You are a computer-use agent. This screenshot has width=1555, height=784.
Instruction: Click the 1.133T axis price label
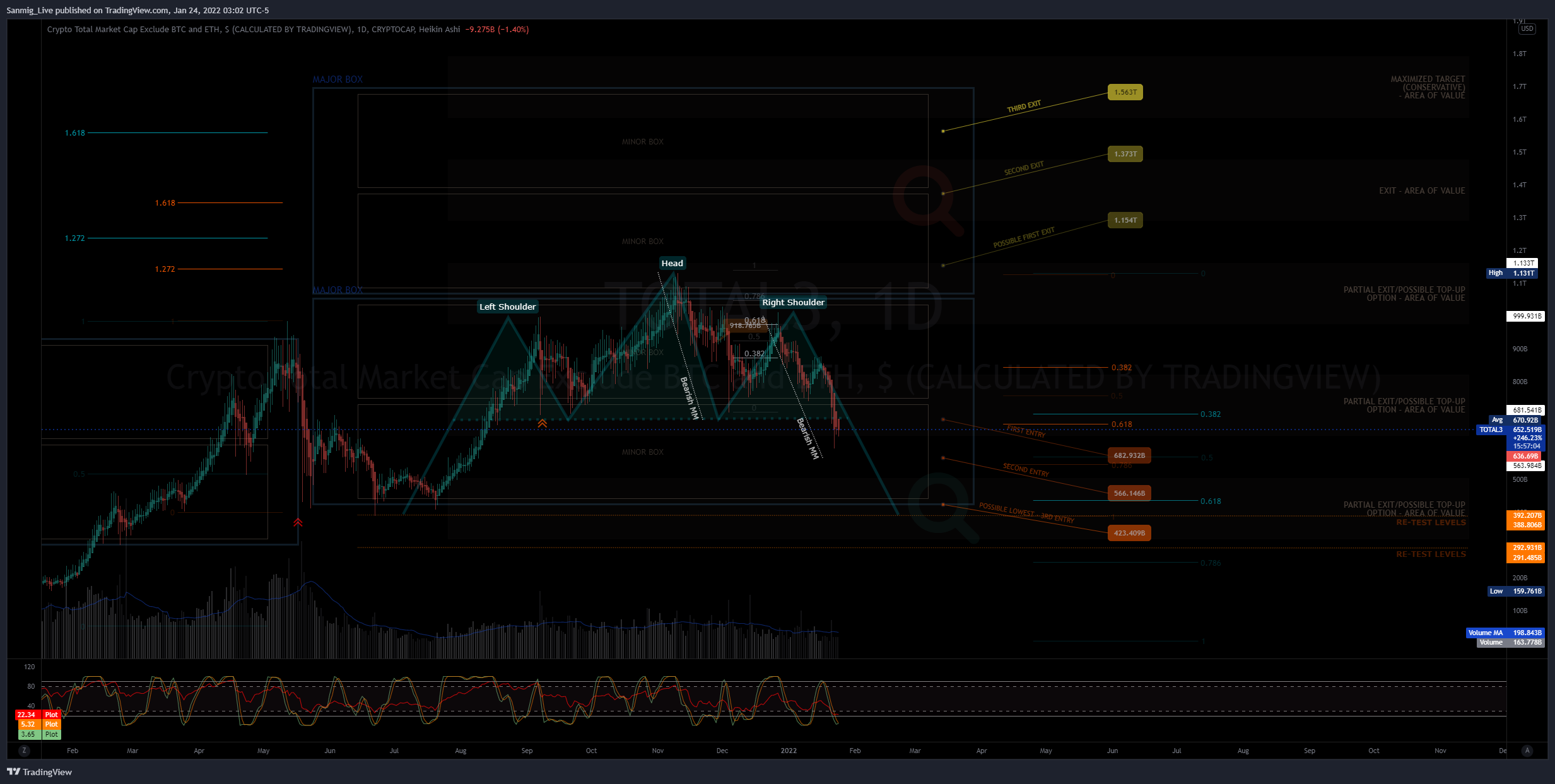pyautogui.click(x=1523, y=263)
